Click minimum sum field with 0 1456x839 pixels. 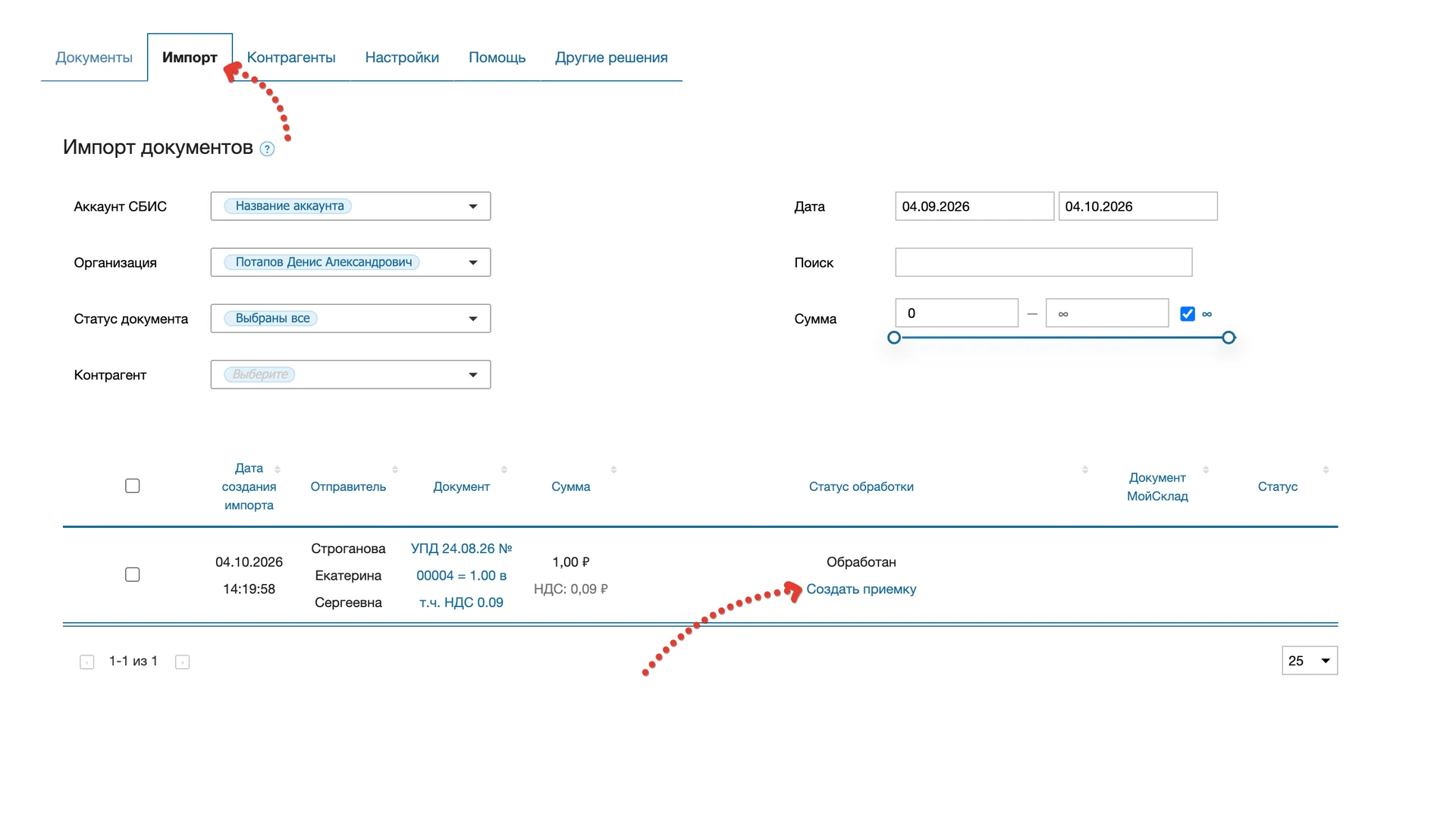click(x=956, y=313)
